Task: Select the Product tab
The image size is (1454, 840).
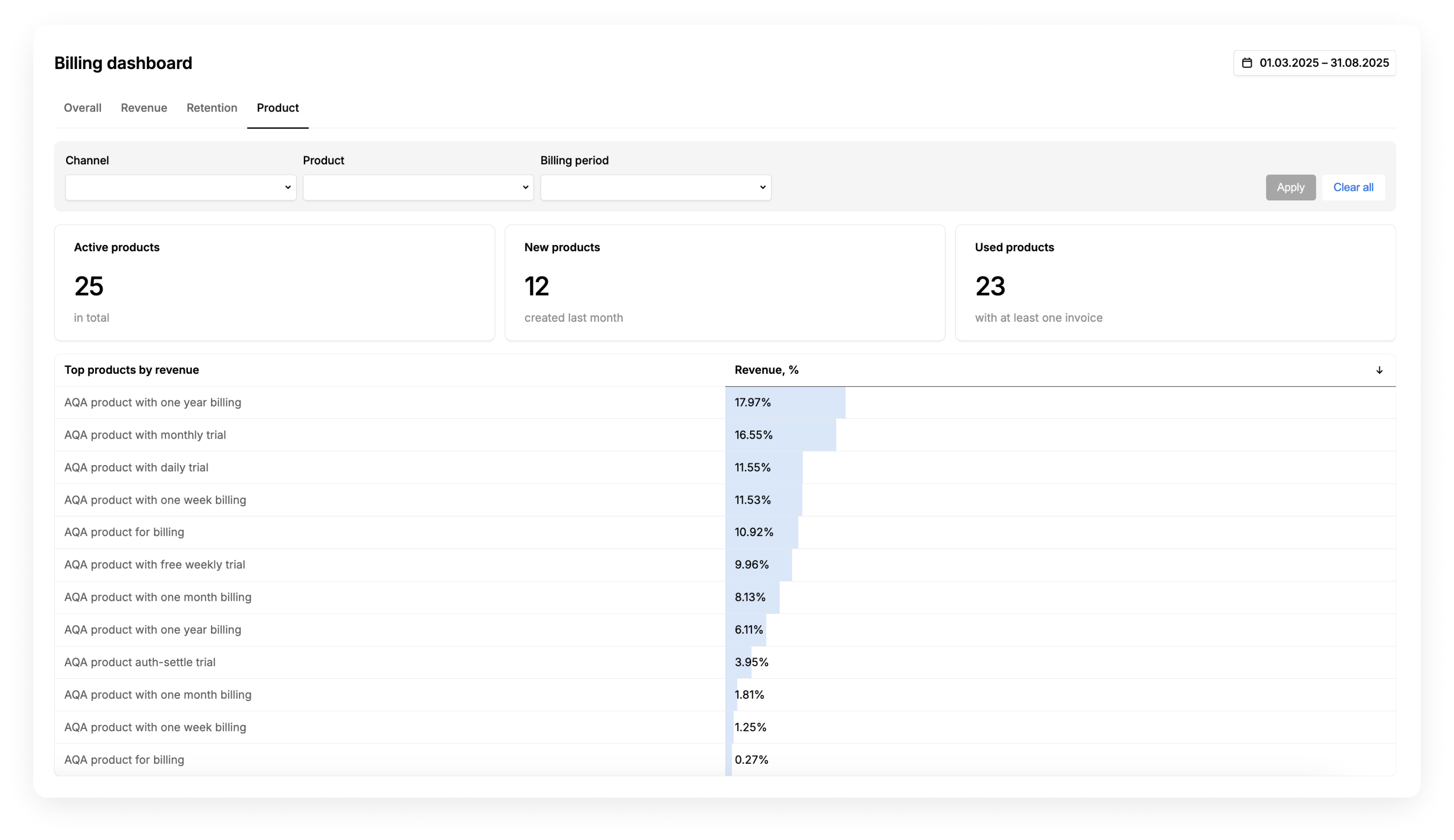Action: [x=277, y=108]
